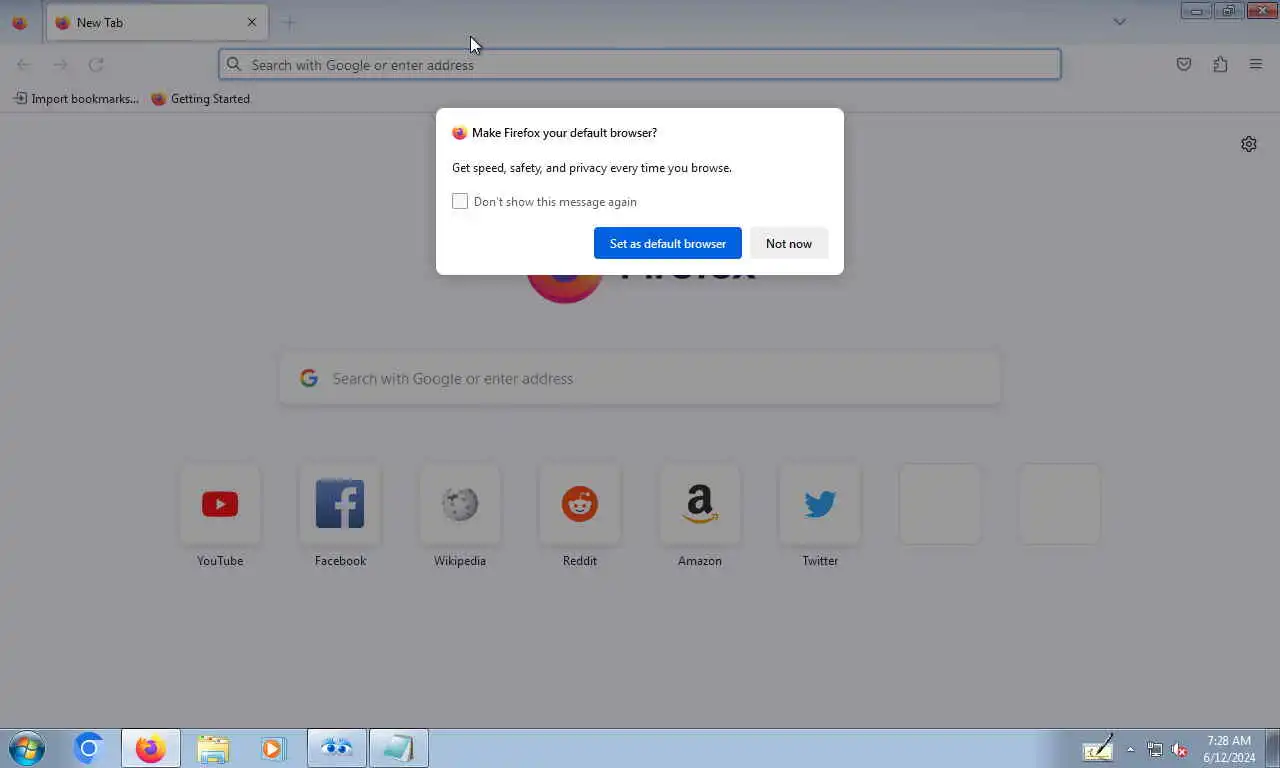The width and height of the screenshot is (1280, 768).
Task: Click Set as default browser button
Action: point(668,243)
